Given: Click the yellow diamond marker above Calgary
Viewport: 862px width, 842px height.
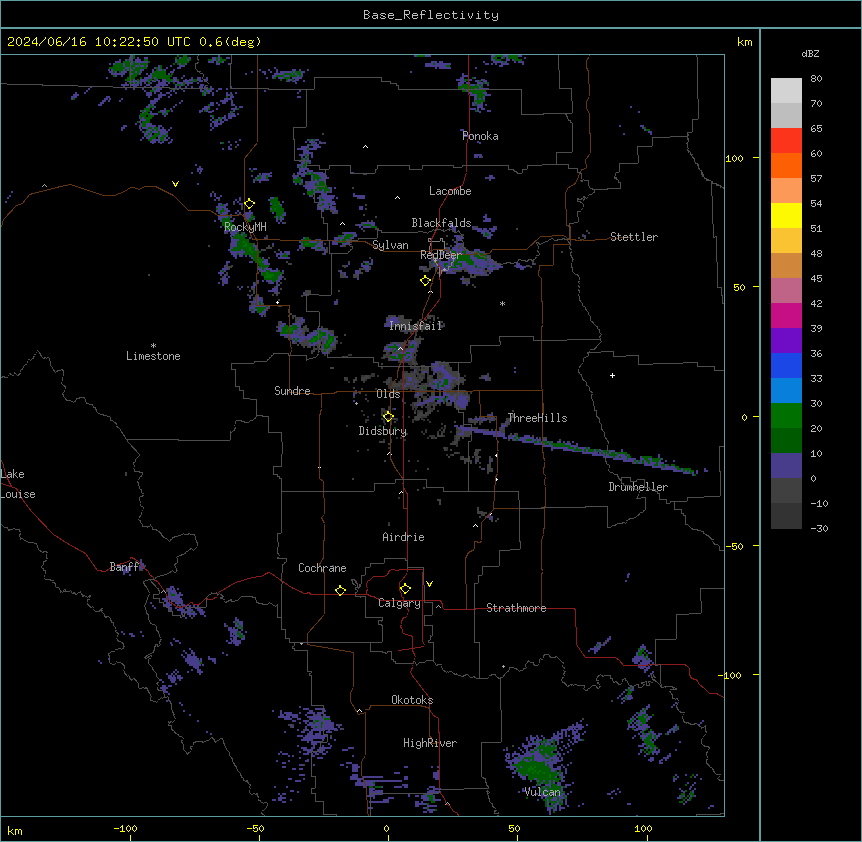Looking at the screenshot, I should tap(405, 589).
